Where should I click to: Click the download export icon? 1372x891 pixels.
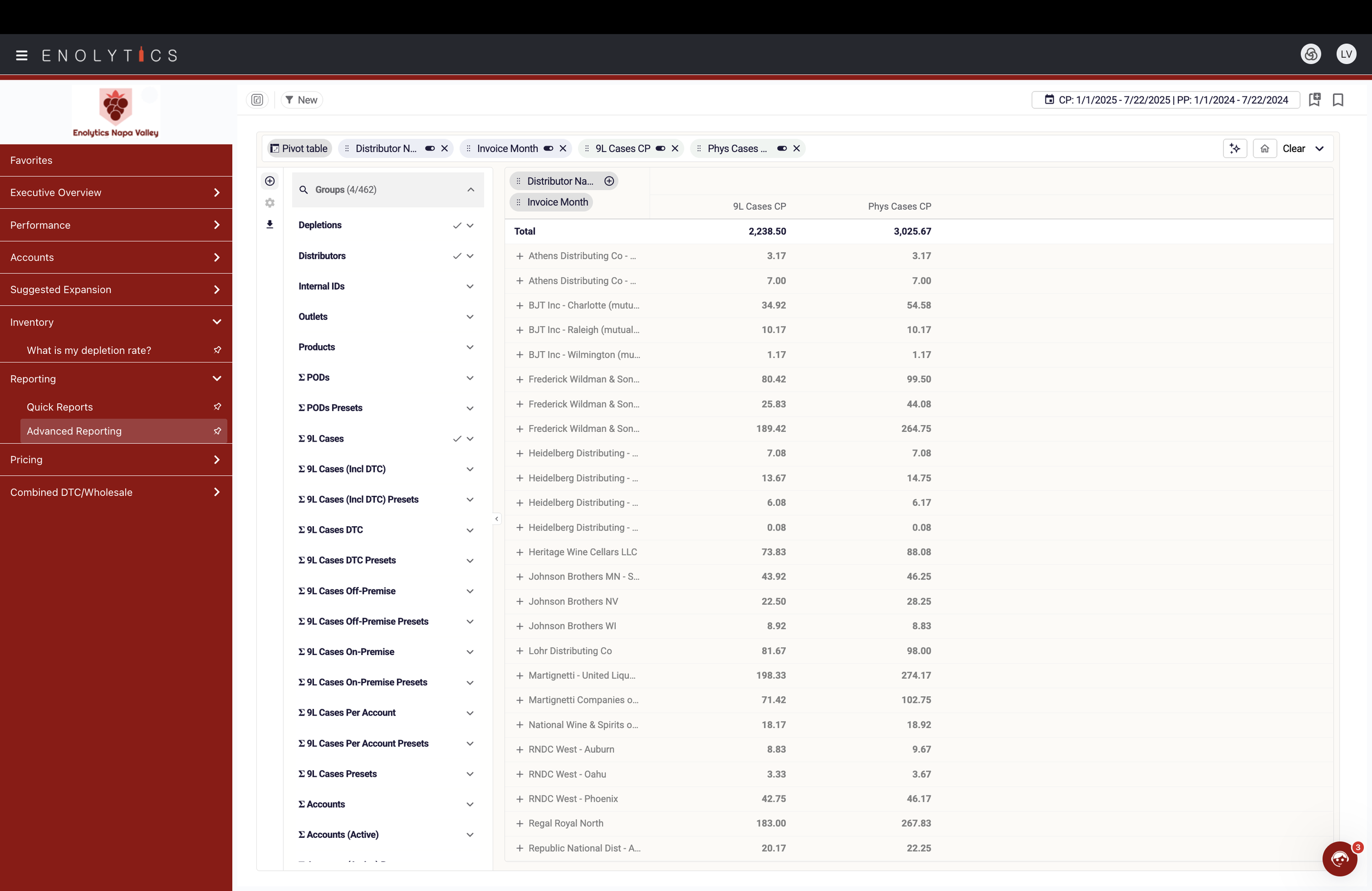coord(270,224)
